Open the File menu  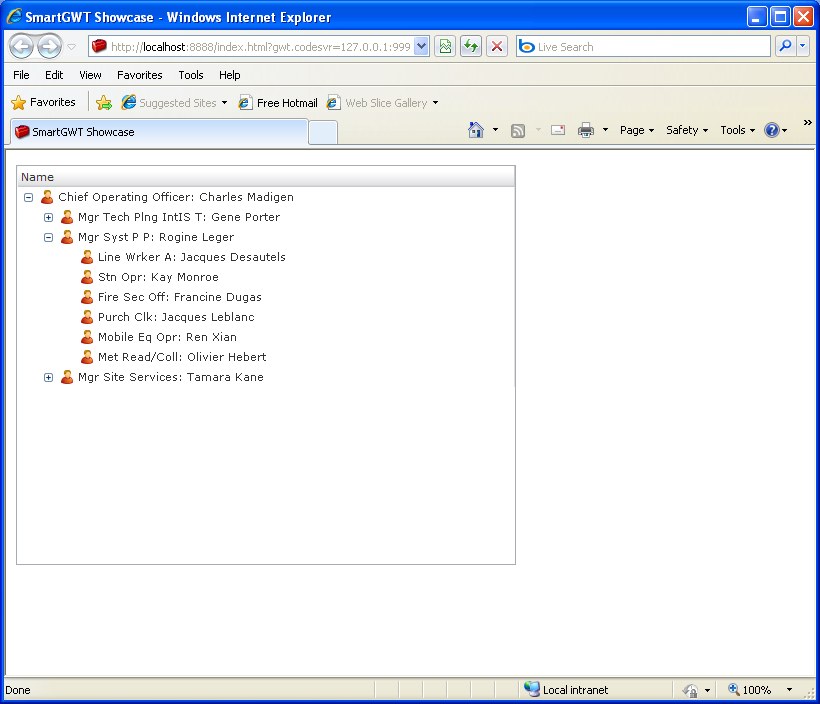click(21, 75)
